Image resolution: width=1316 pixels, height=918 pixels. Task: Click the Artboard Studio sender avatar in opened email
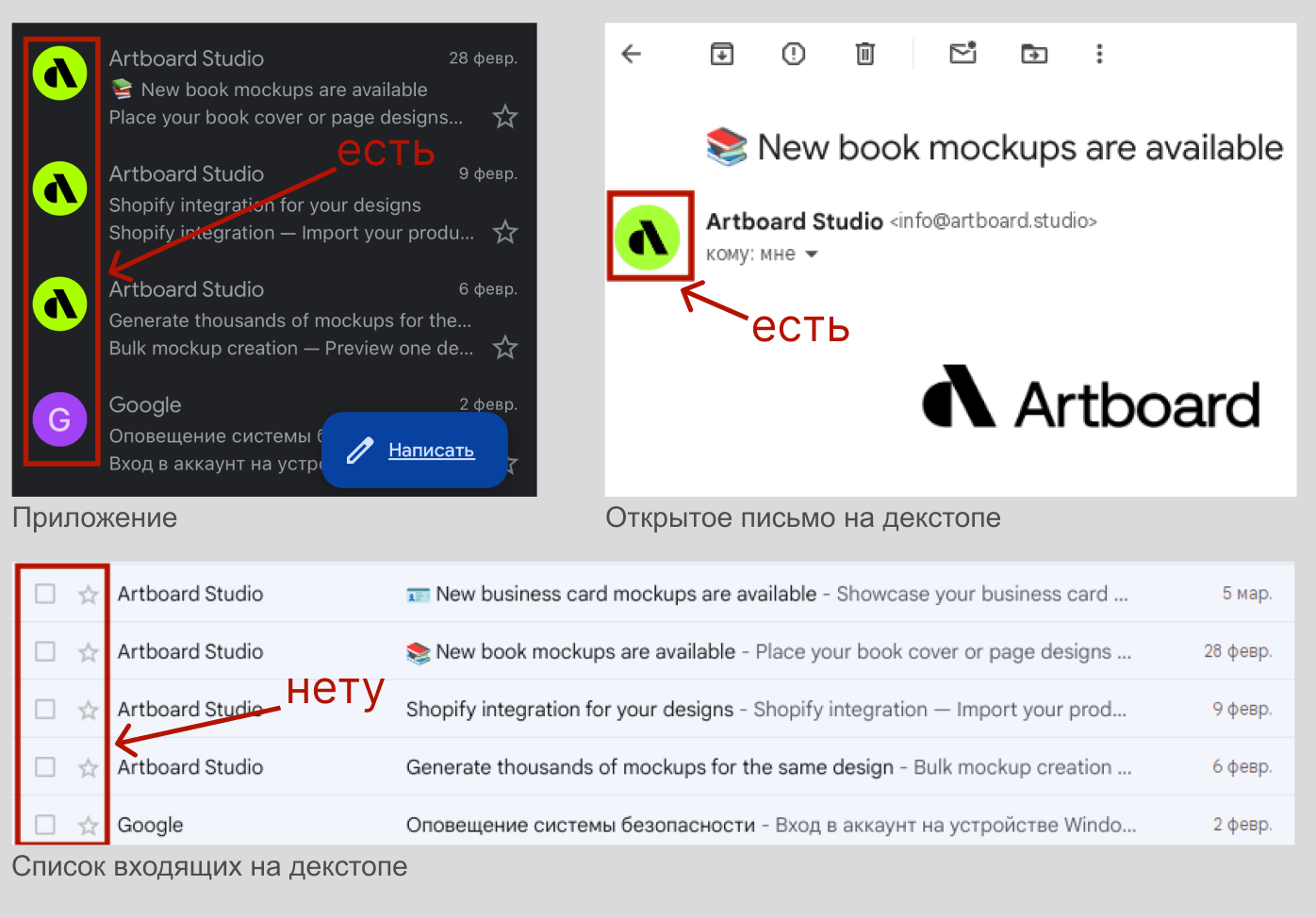coord(648,238)
